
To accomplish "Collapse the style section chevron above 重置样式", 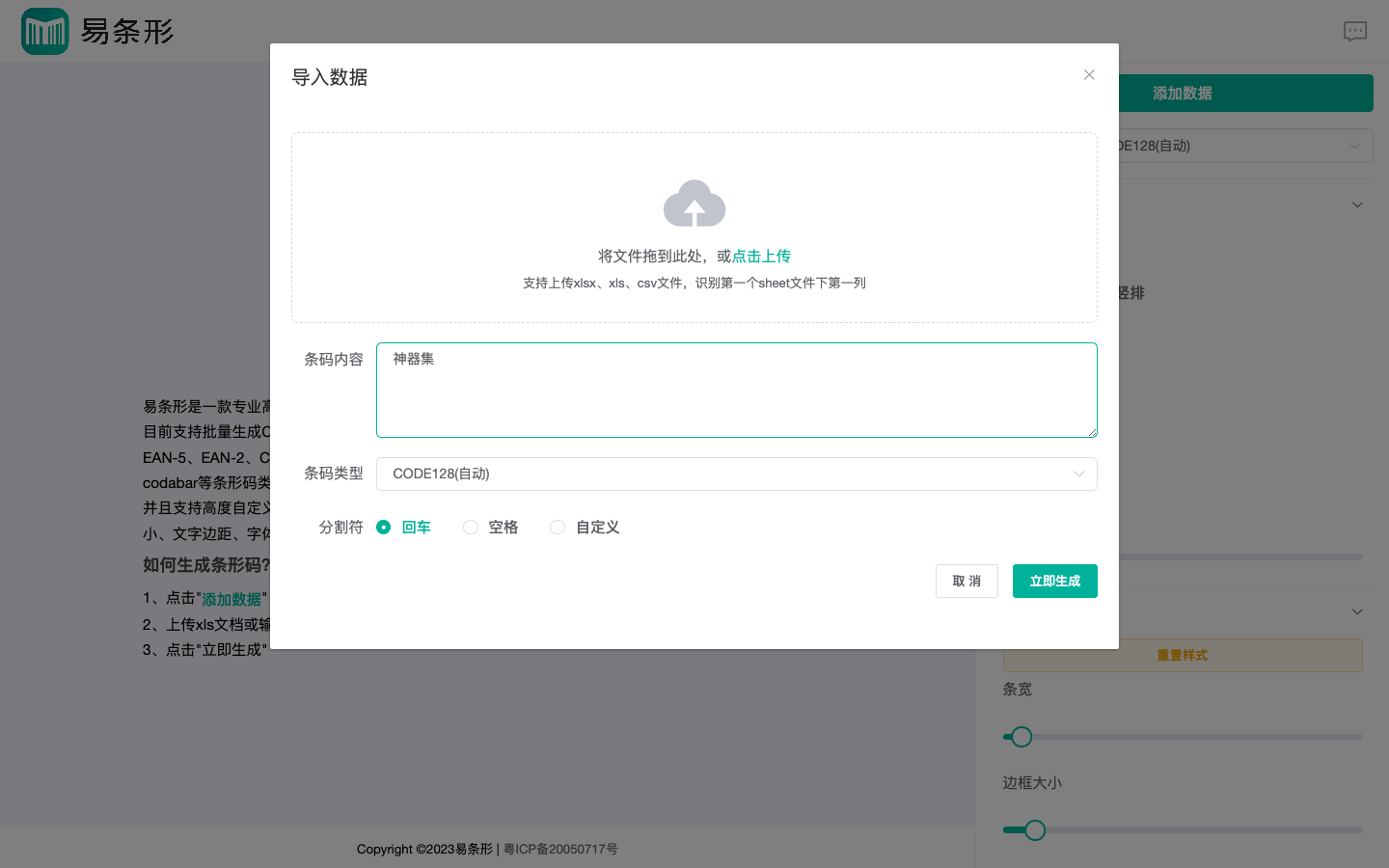I will [1357, 611].
